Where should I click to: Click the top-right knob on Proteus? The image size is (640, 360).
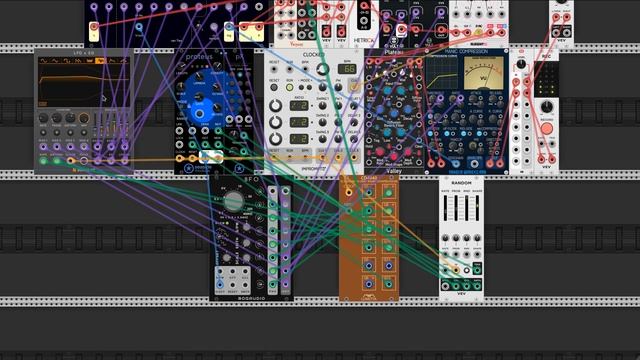click(217, 66)
